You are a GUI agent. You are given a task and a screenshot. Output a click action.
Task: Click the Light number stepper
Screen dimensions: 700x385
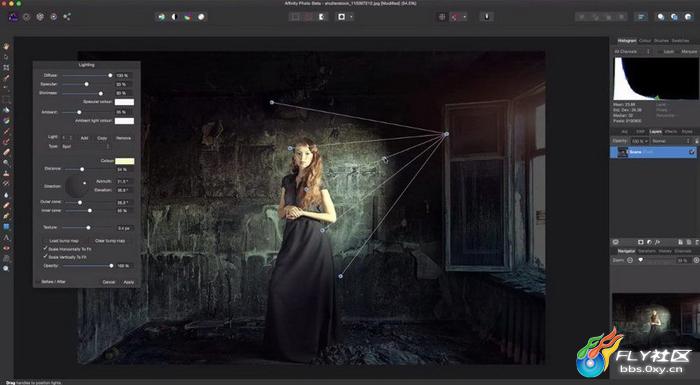71,138
